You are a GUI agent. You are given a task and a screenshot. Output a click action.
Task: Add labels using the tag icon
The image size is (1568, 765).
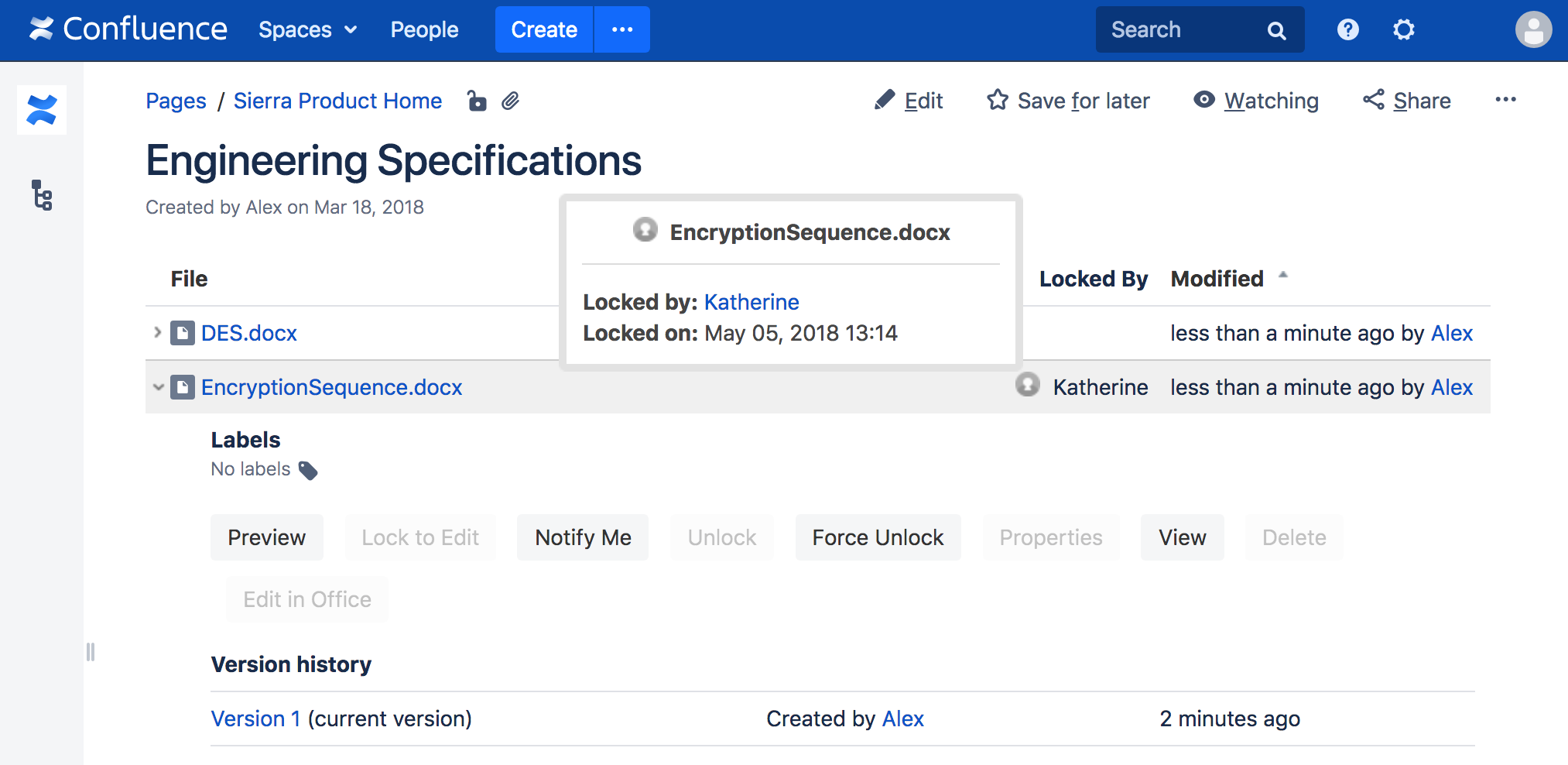(x=308, y=470)
